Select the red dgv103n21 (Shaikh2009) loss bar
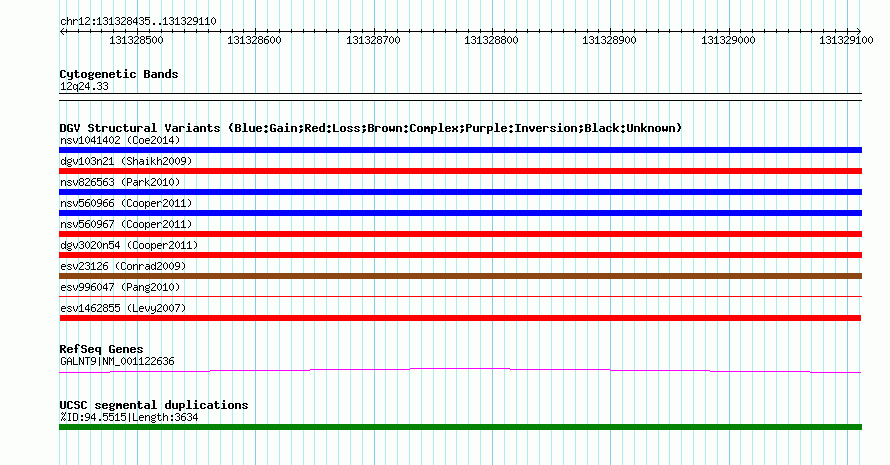Image resolution: width=890 pixels, height=465 pixels. point(460,171)
